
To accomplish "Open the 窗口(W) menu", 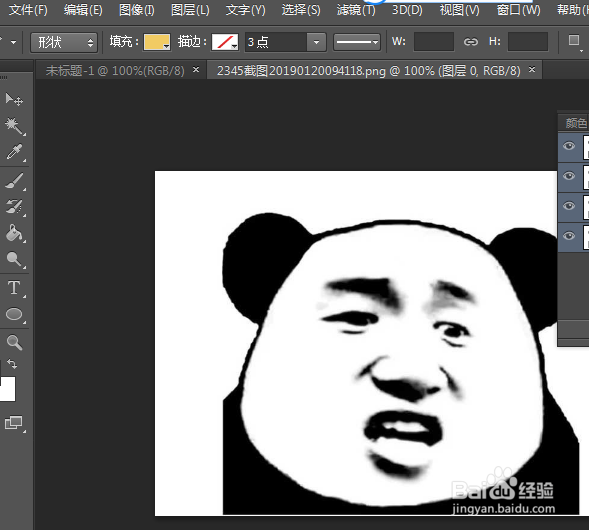I will pos(519,10).
